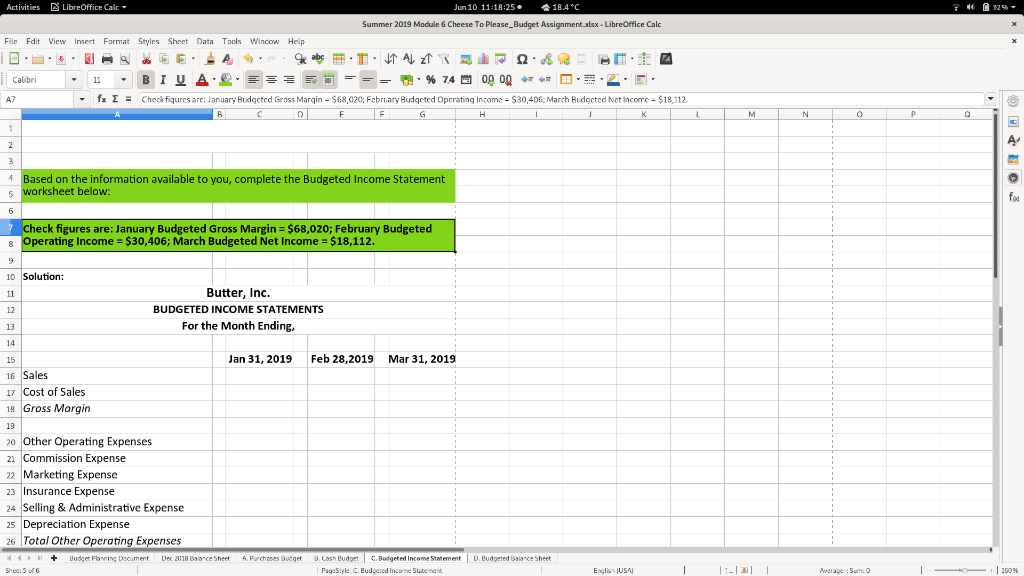
Task: Open Find & Replace tool
Action: coord(300,59)
